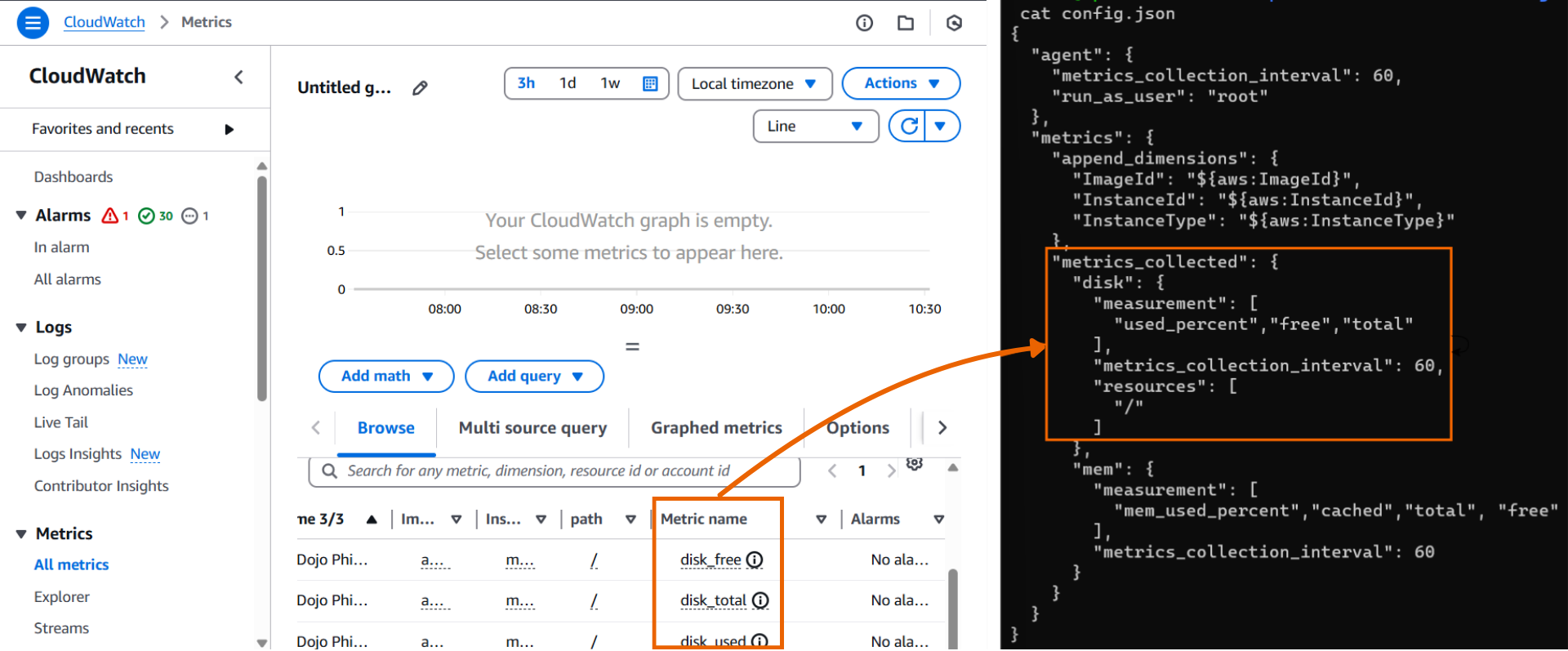Switch to the Options tab
The height and width of the screenshot is (651, 1568).
point(857,428)
